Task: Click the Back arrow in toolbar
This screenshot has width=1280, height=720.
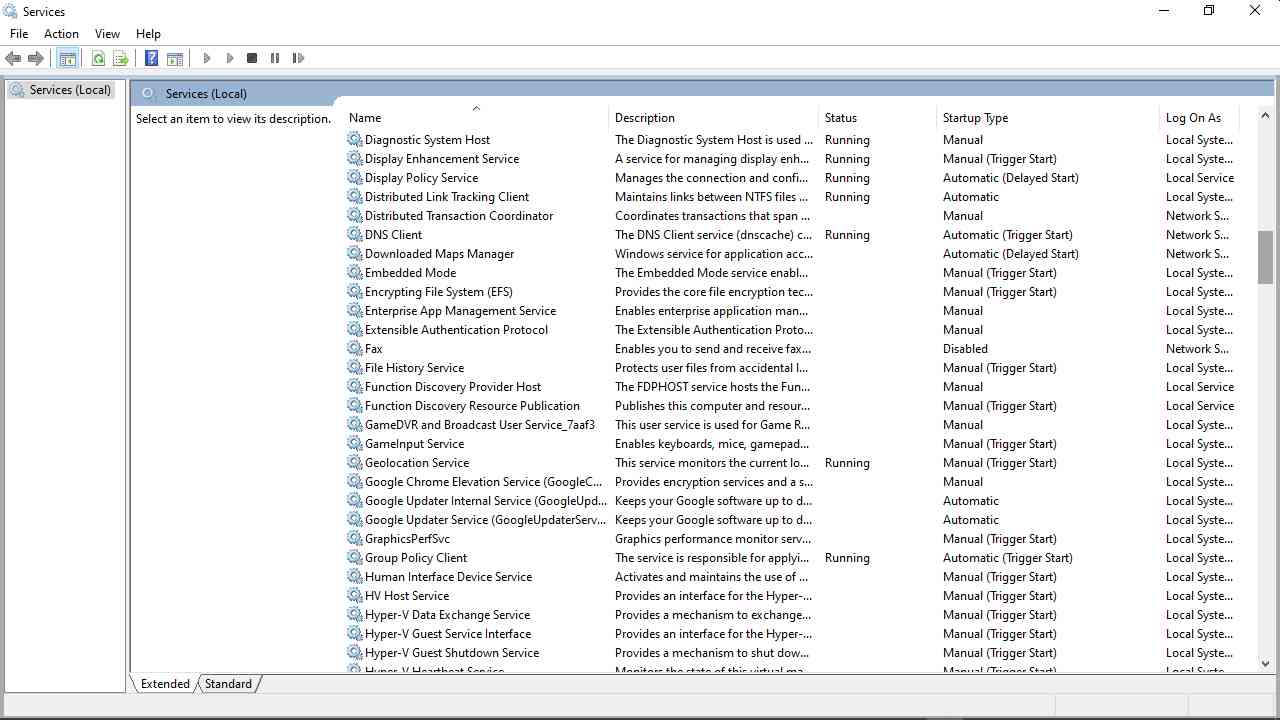Action: [13, 58]
